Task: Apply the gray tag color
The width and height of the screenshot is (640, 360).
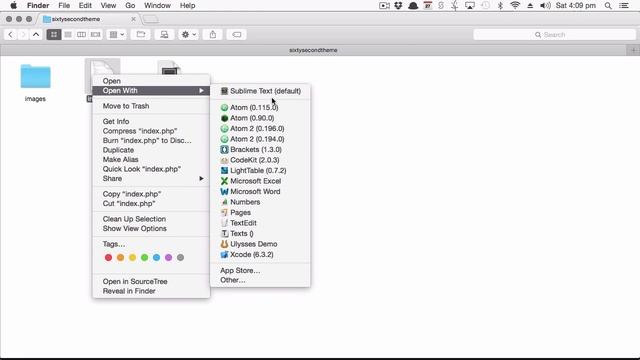Action: (180, 258)
